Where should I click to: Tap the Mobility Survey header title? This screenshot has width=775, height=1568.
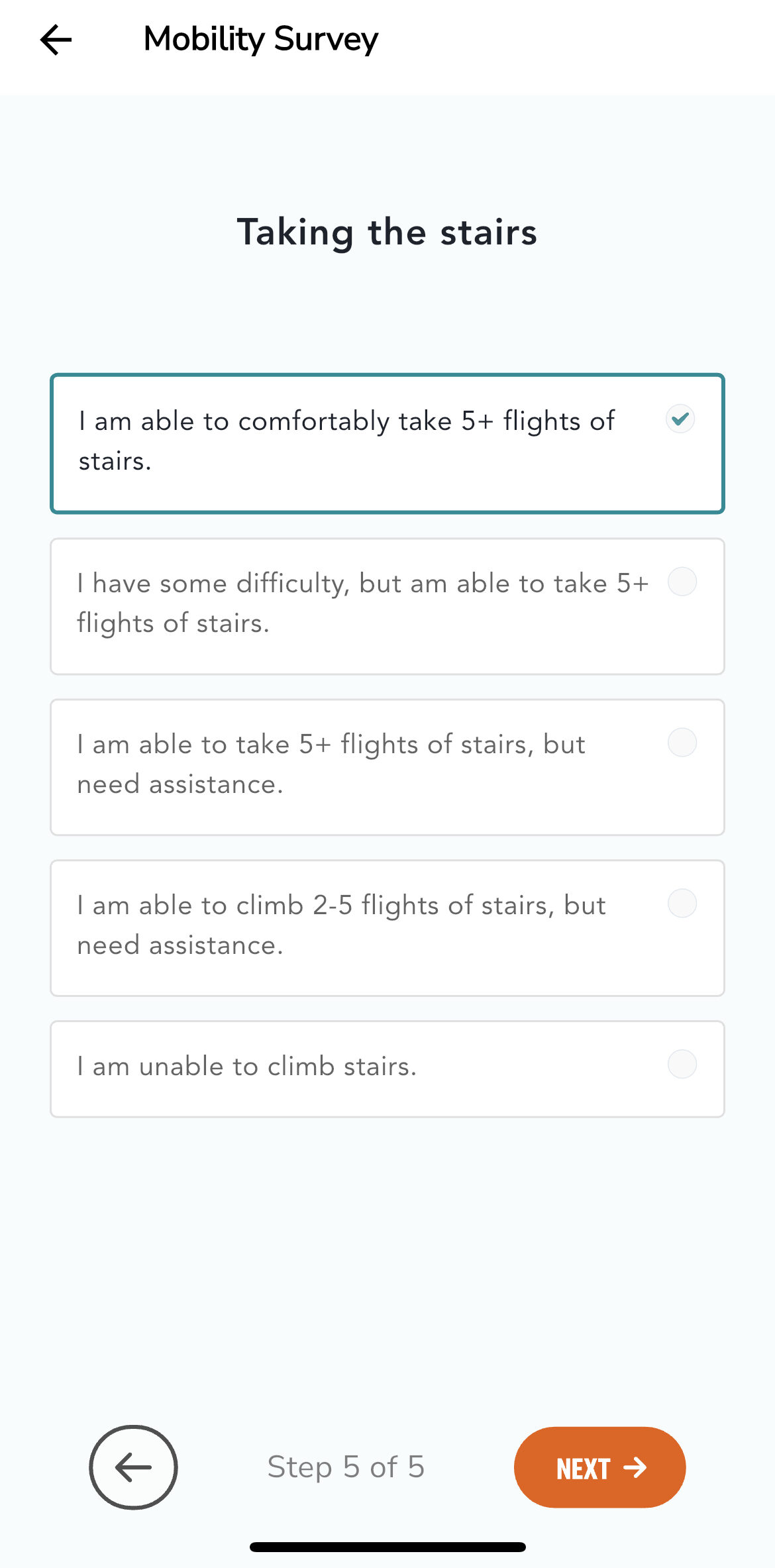point(261,39)
